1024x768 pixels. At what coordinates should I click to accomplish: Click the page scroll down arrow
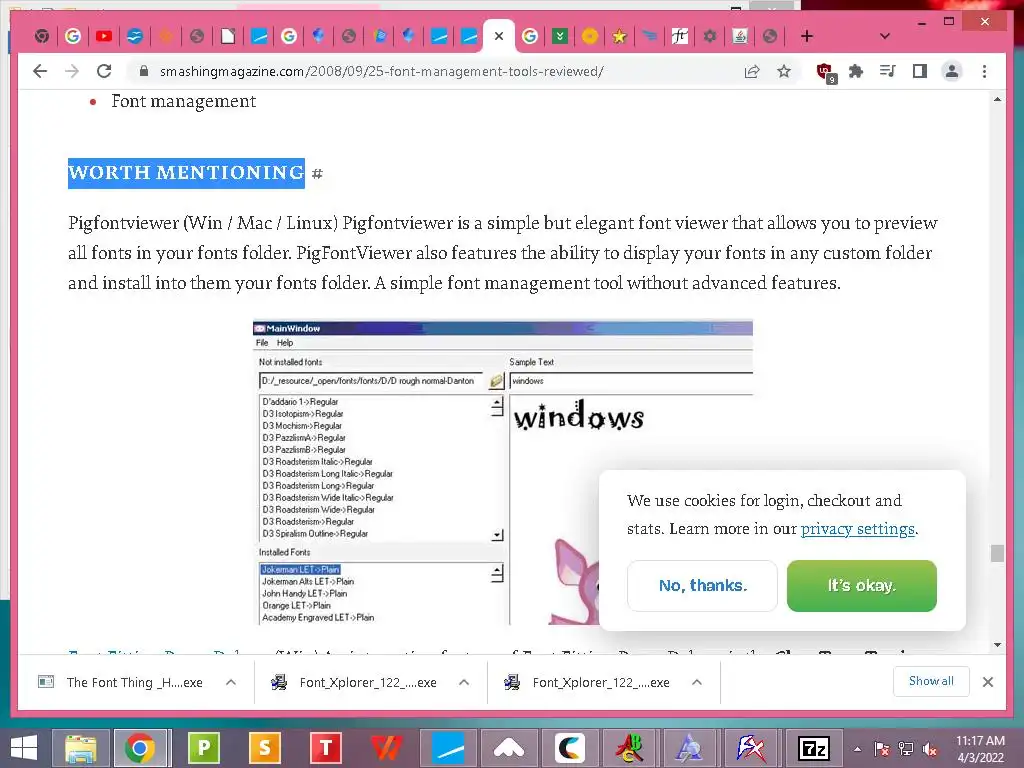point(997,645)
